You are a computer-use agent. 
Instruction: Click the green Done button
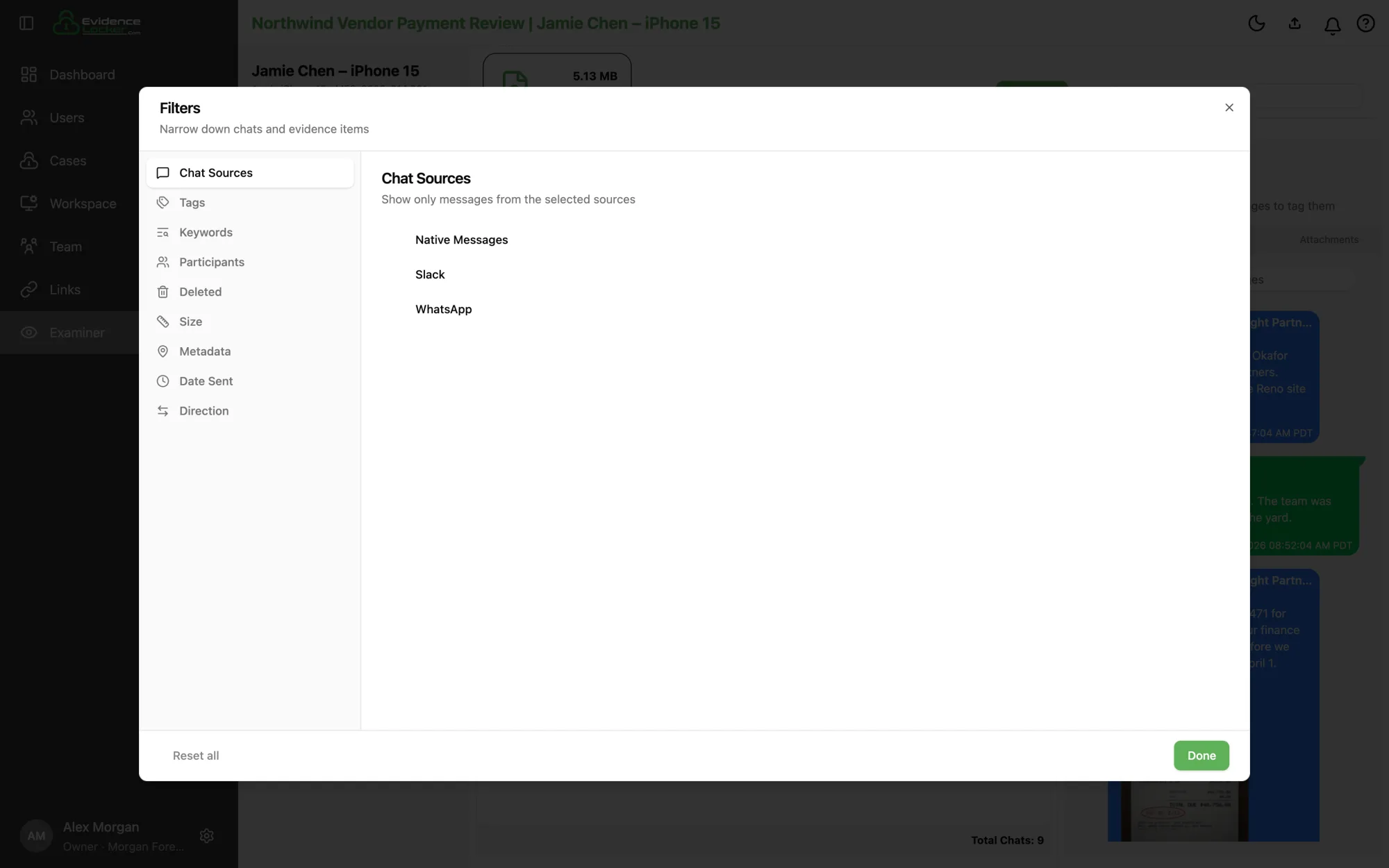click(x=1201, y=756)
